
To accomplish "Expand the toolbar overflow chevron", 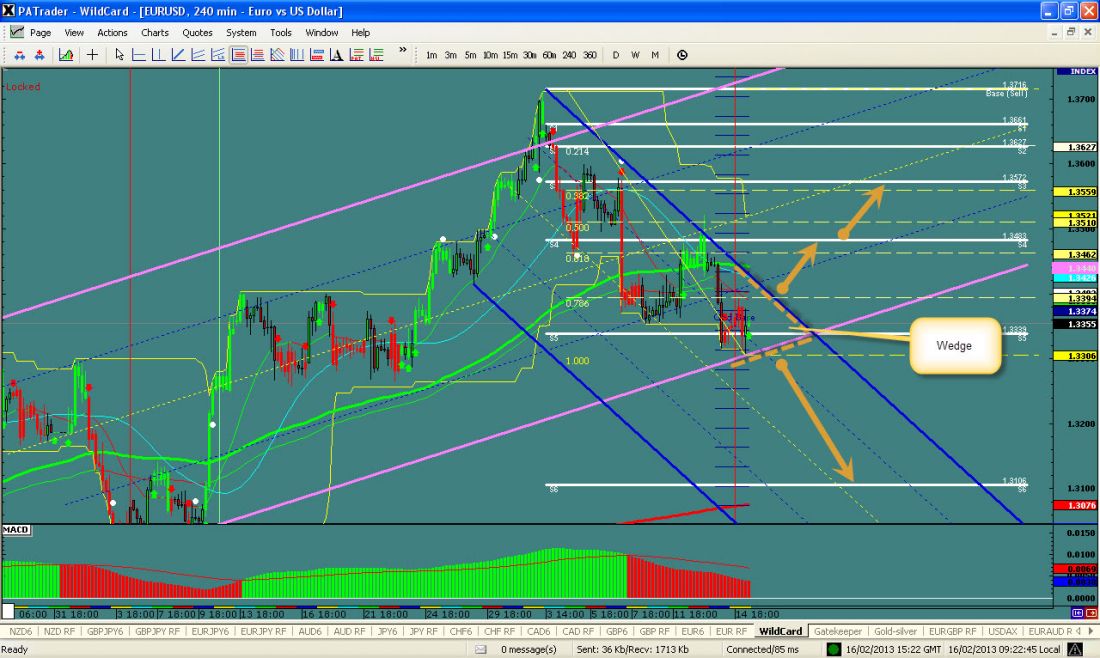I will tap(403, 50).
